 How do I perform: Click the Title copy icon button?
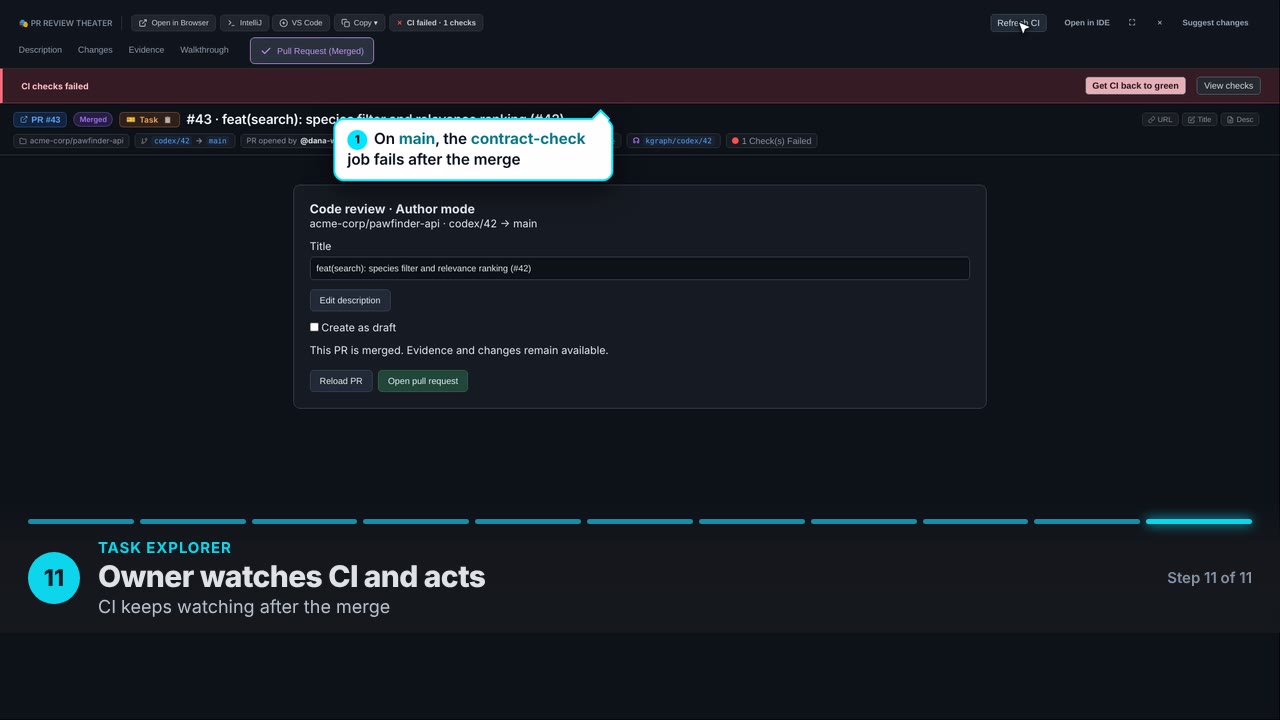coord(1199,120)
